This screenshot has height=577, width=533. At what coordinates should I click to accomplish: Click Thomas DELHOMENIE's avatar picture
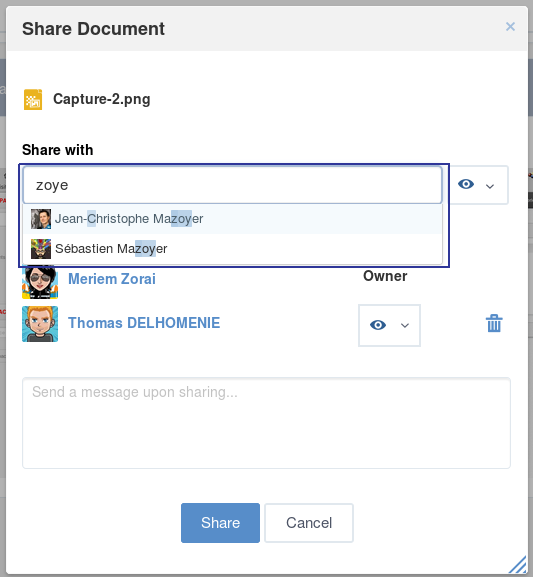(x=40, y=324)
